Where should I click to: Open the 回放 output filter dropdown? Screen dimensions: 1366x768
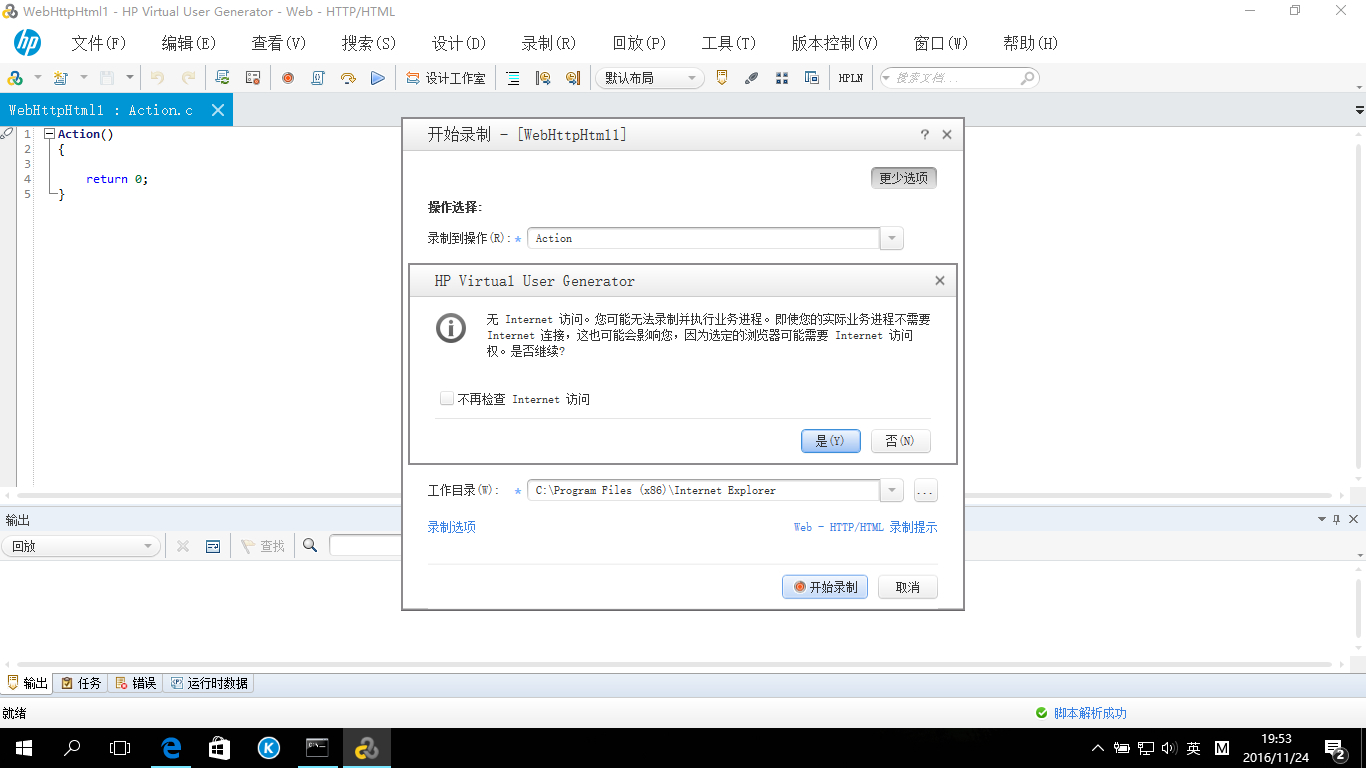(81, 546)
